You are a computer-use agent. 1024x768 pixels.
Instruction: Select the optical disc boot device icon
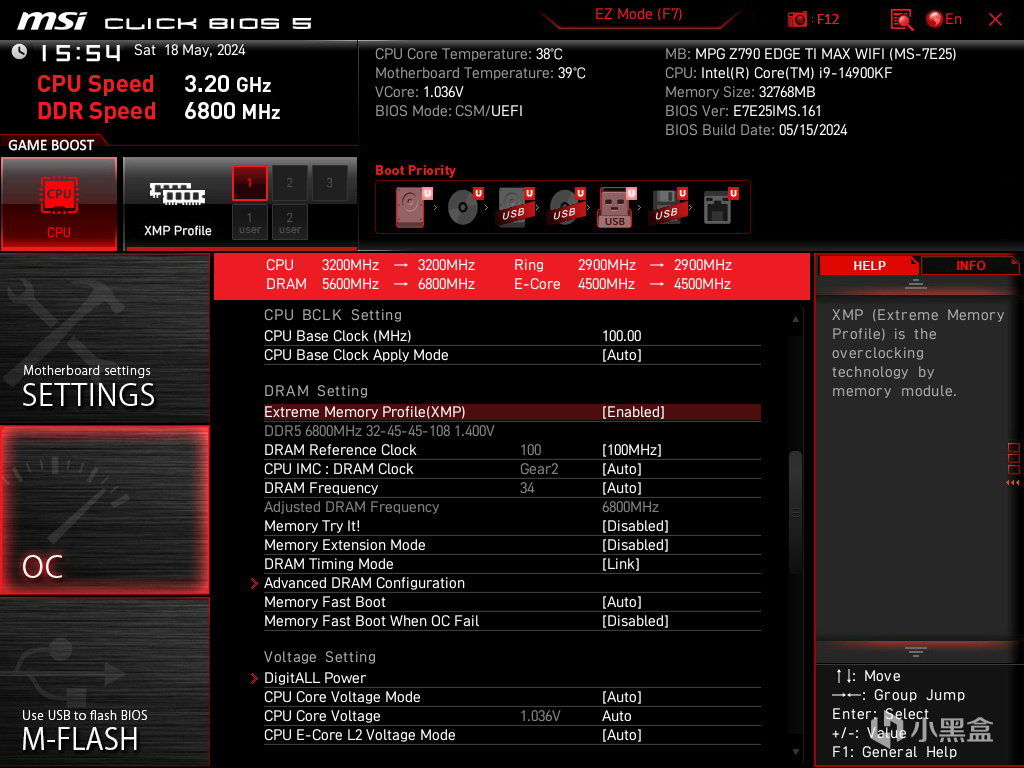tap(464, 206)
